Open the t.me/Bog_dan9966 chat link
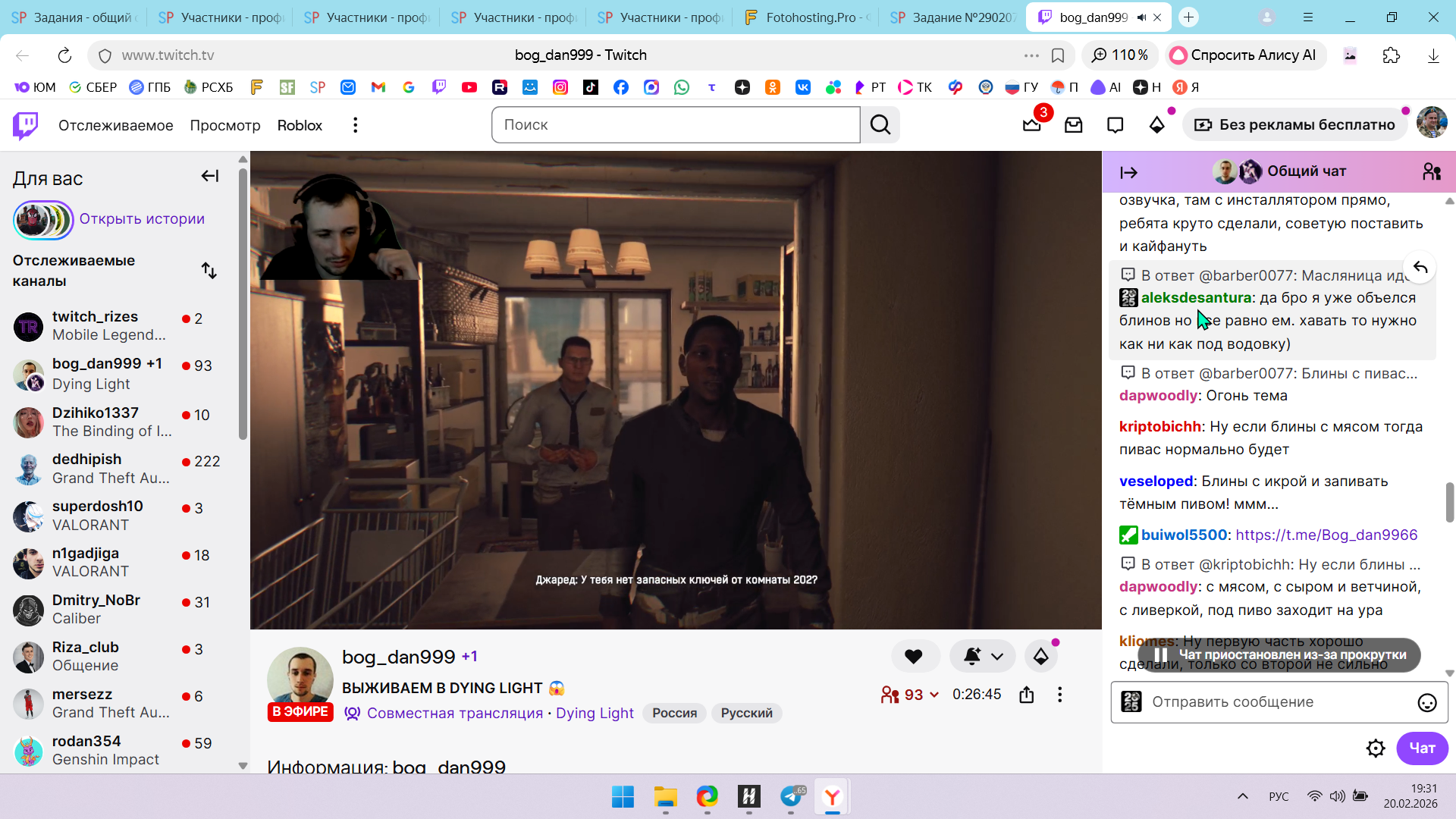Image resolution: width=1456 pixels, height=819 pixels. tap(1326, 535)
